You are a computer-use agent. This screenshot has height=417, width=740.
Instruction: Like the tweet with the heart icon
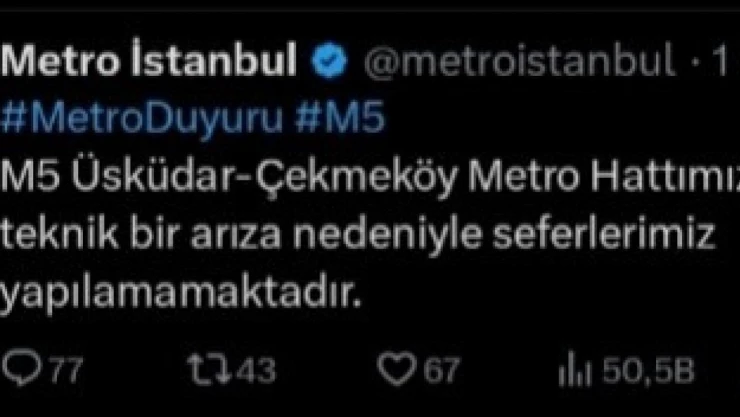coord(397,369)
